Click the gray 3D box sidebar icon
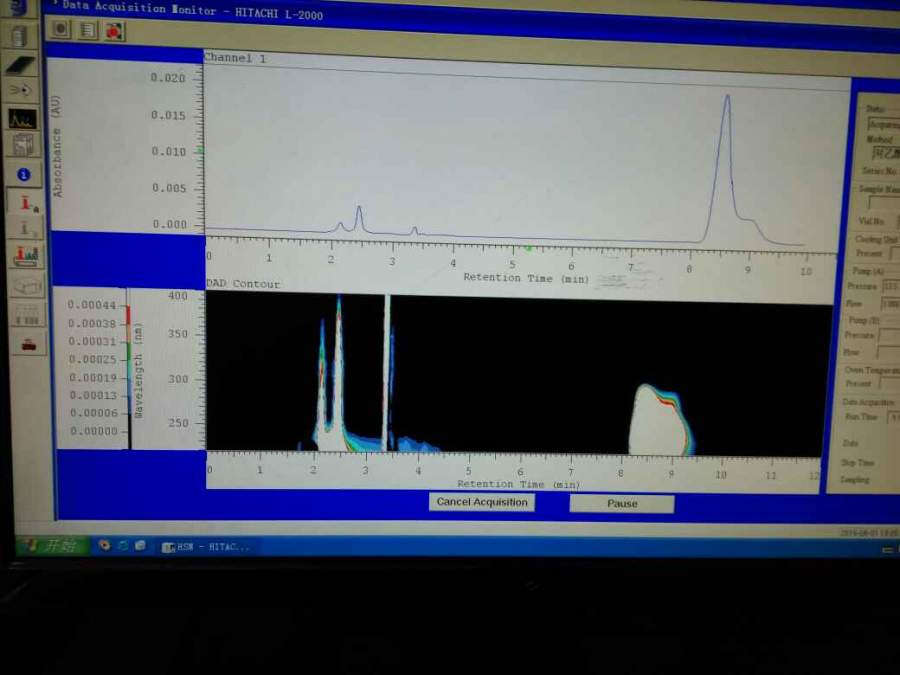The image size is (900, 675). 26,285
